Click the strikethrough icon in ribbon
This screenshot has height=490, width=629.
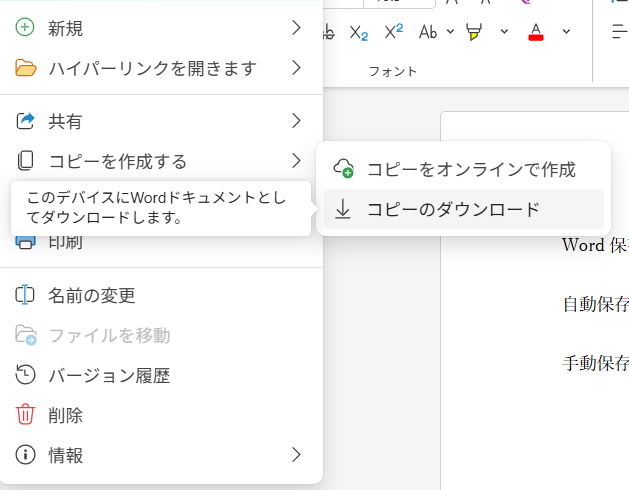coord(329,32)
